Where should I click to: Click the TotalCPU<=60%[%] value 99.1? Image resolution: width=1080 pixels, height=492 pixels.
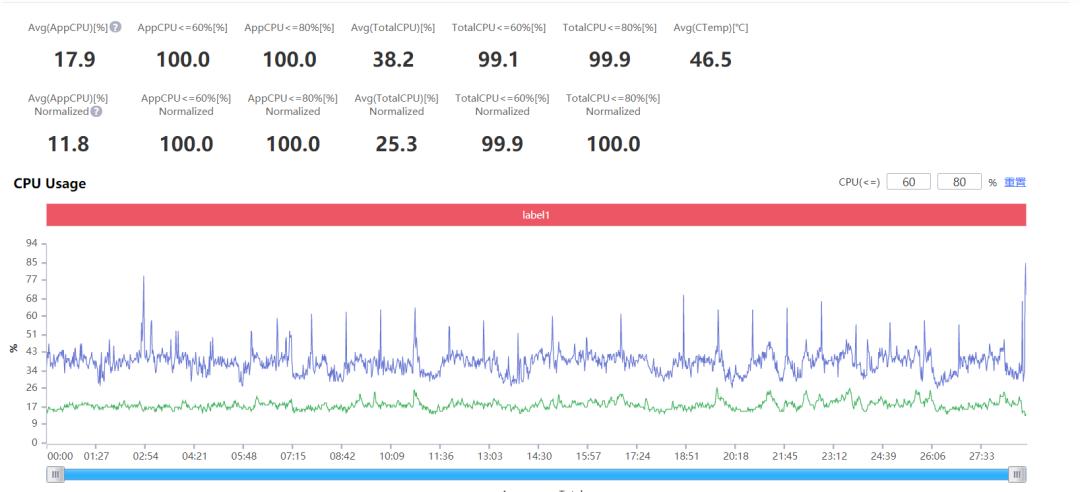499,60
